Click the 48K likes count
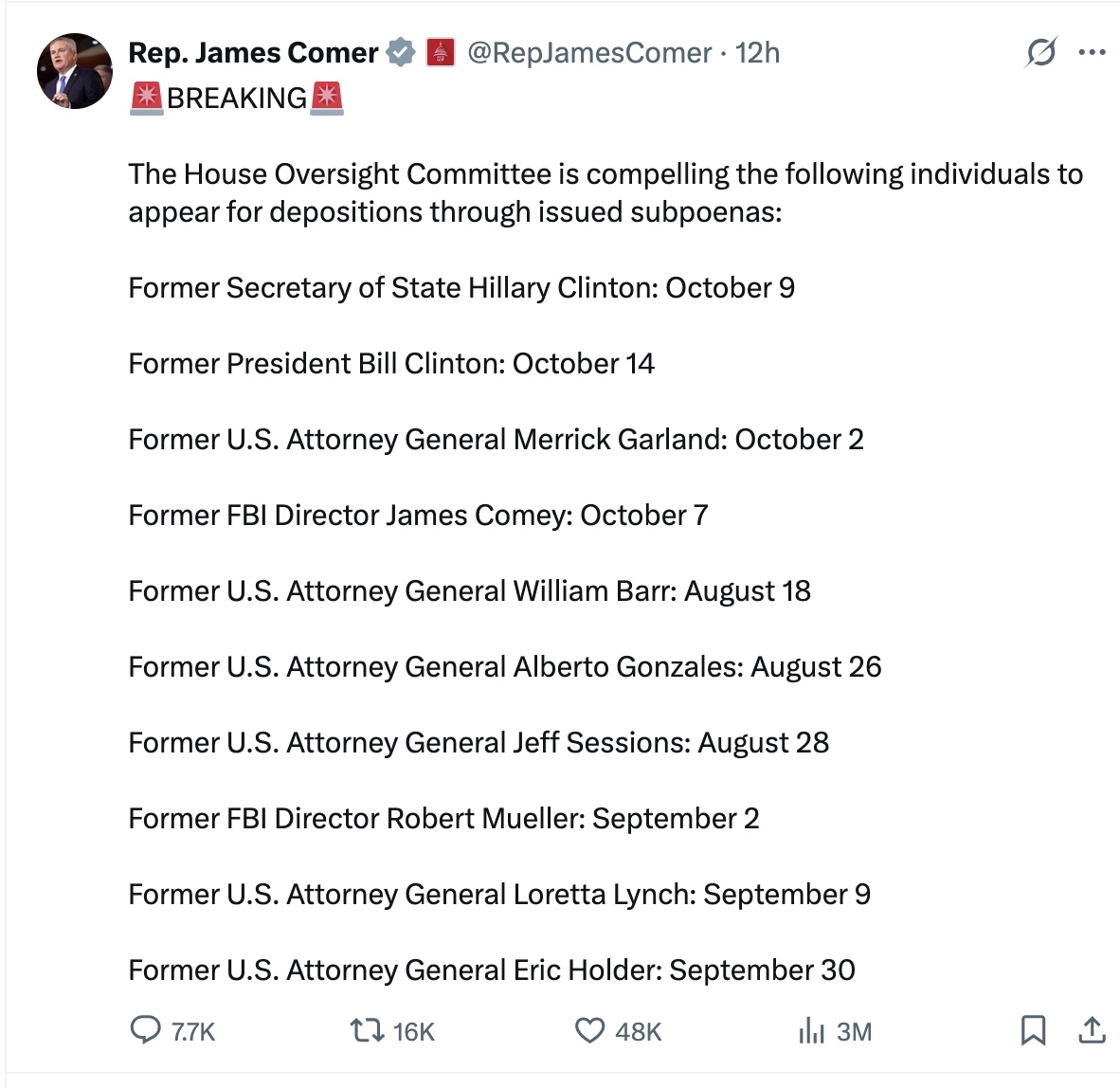 (x=639, y=1032)
